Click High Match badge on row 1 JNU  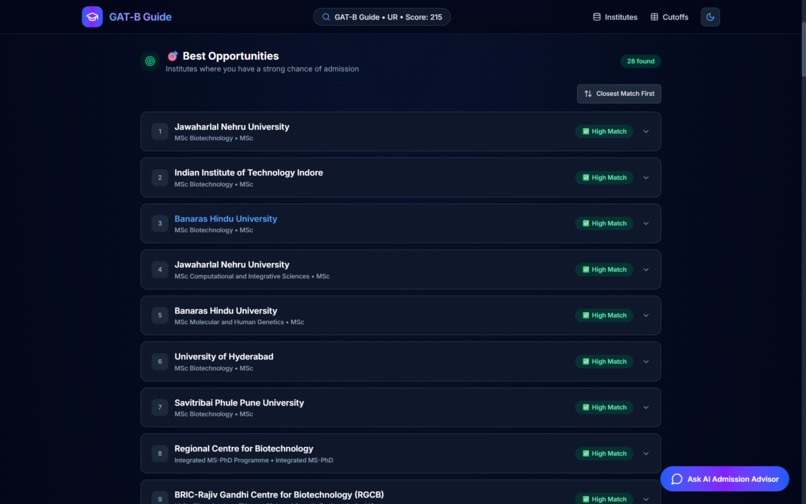[604, 131]
